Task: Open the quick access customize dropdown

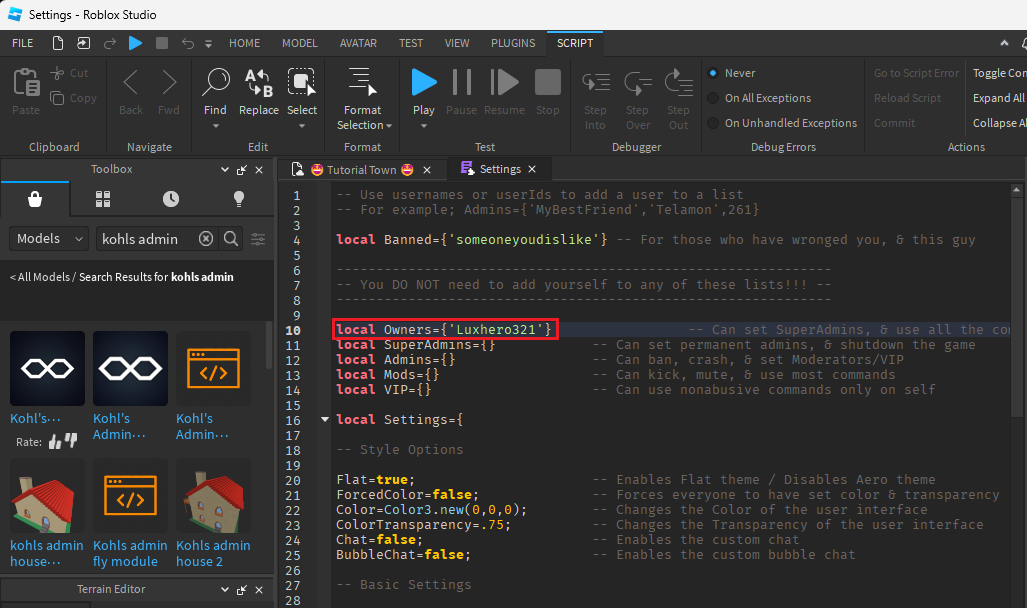Action: coord(208,44)
